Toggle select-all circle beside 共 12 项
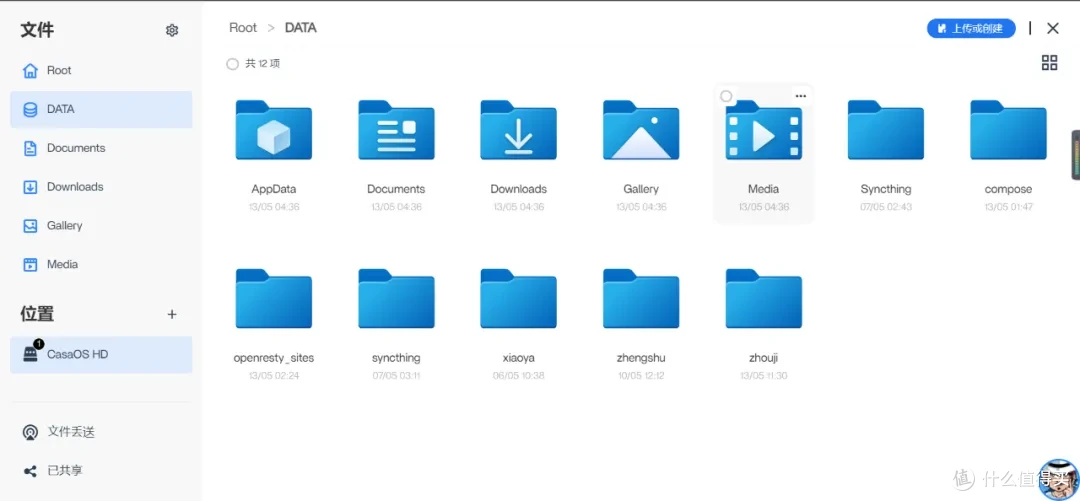 tap(232, 64)
